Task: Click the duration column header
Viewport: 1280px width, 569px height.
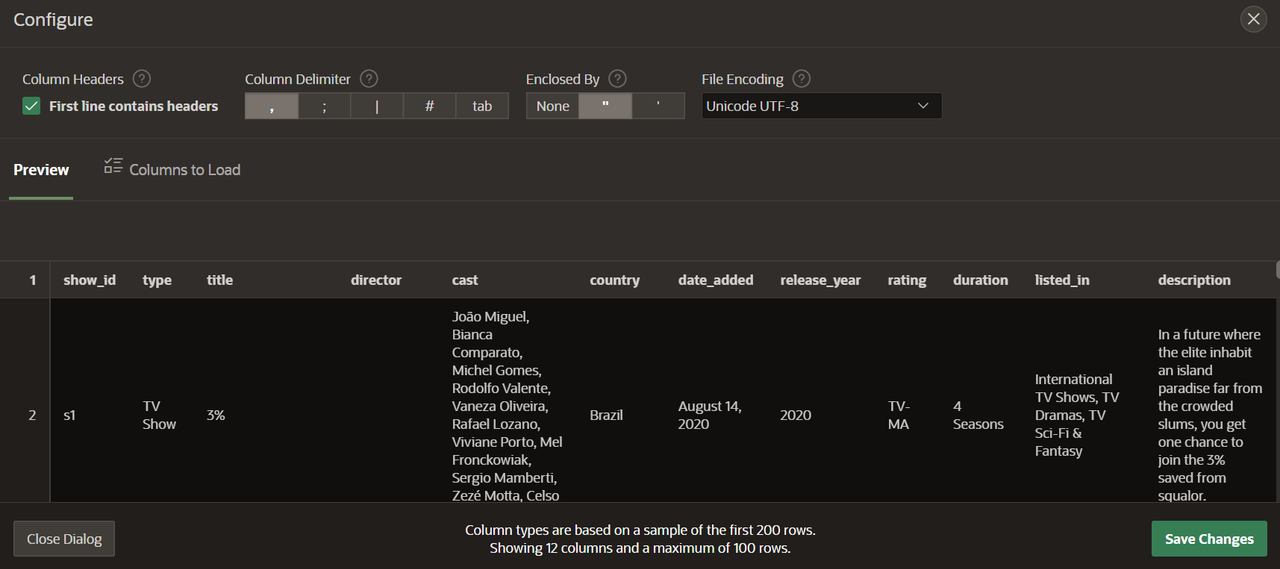Action: point(980,280)
